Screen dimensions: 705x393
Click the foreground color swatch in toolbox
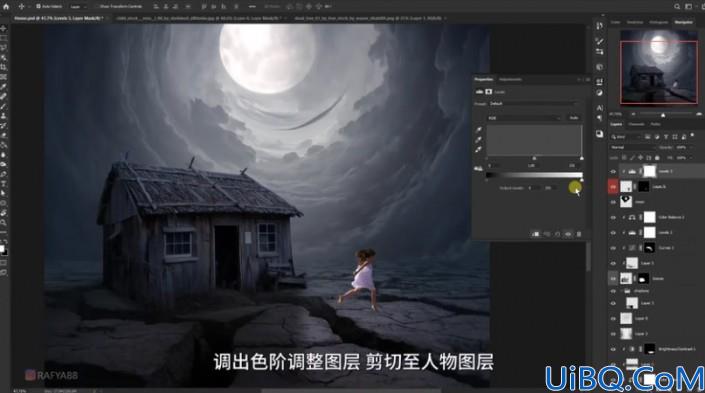[2, 249]
